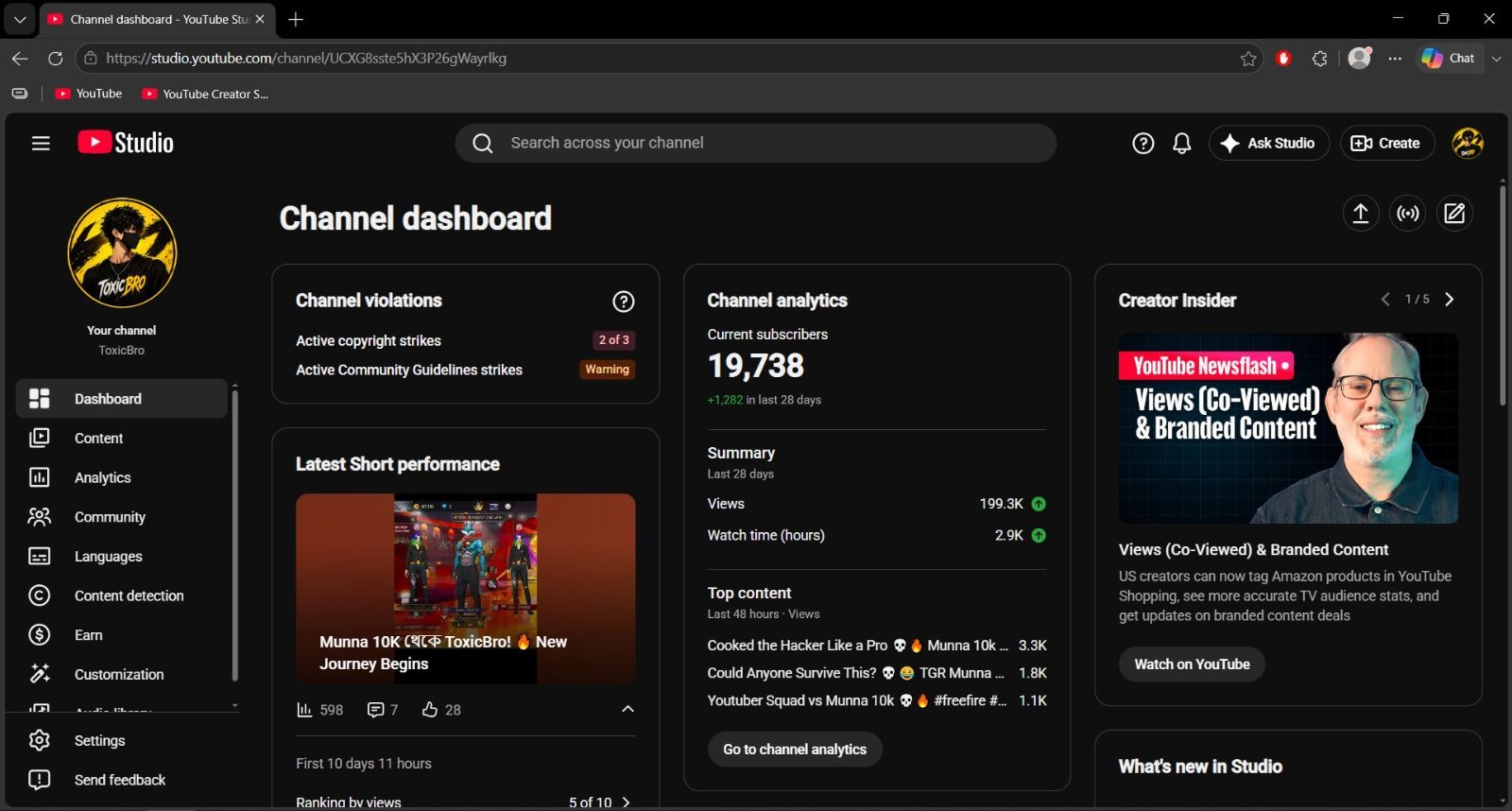
Task: Click the site info lock icon
Action: pyautogui.click(x=91, y=59)
